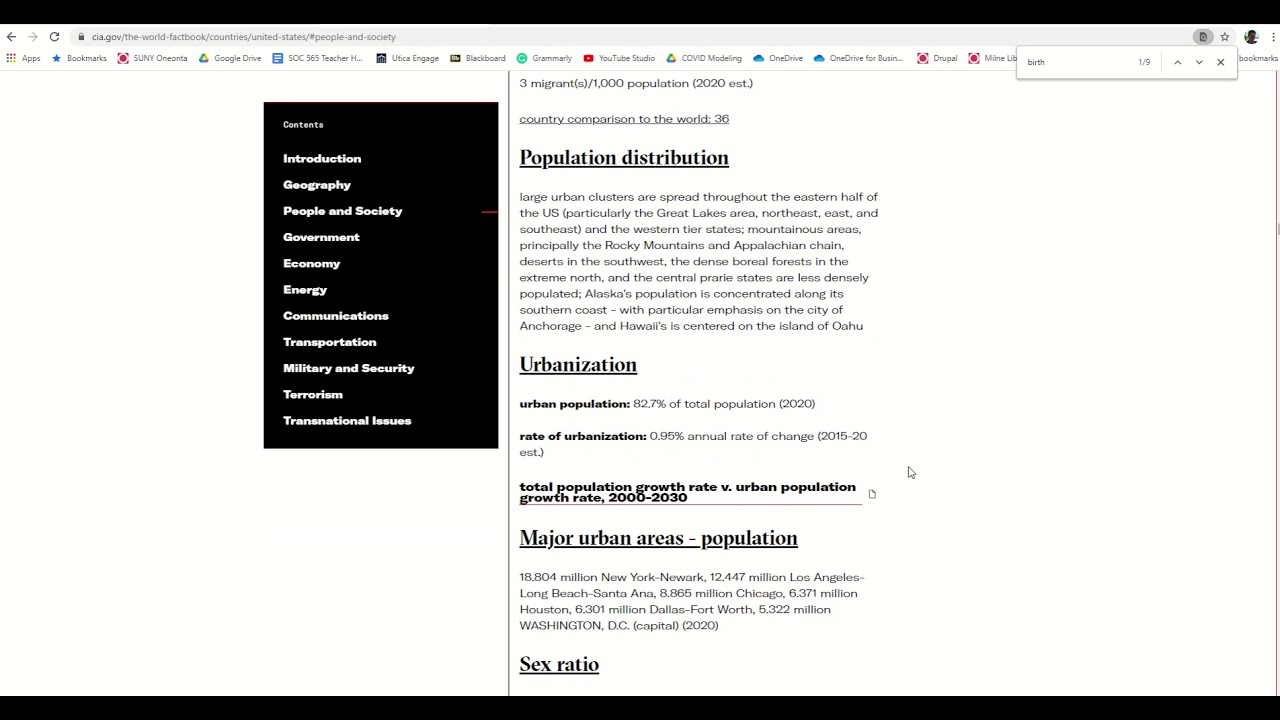Open the Bookmarks star folder
Screen dimensions: 1280x720
79,58
